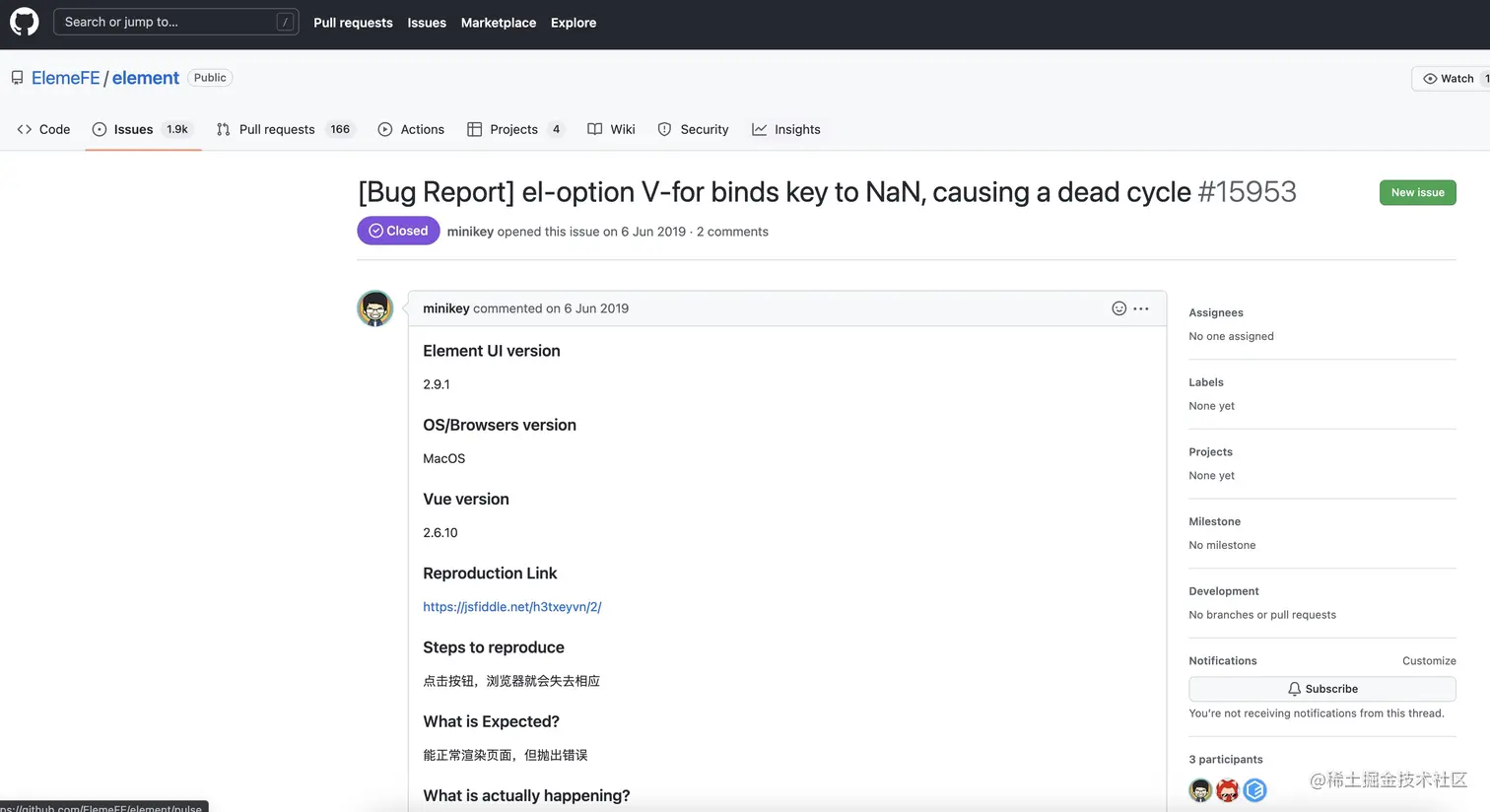Open the Explore menu item
The height and width of the screenshot is (812, 1490).
point(574,23)
